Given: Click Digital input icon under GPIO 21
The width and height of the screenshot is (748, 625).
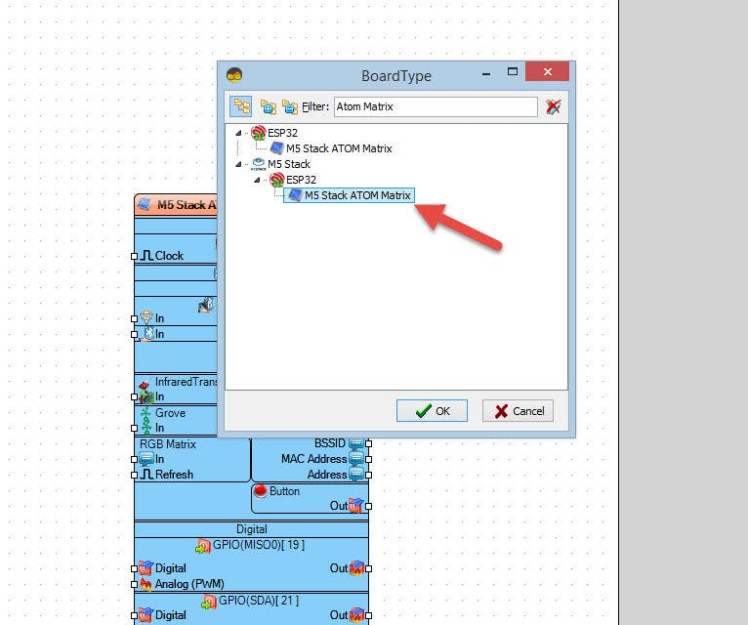Looking at the screenshot, I should pos(146,615).
